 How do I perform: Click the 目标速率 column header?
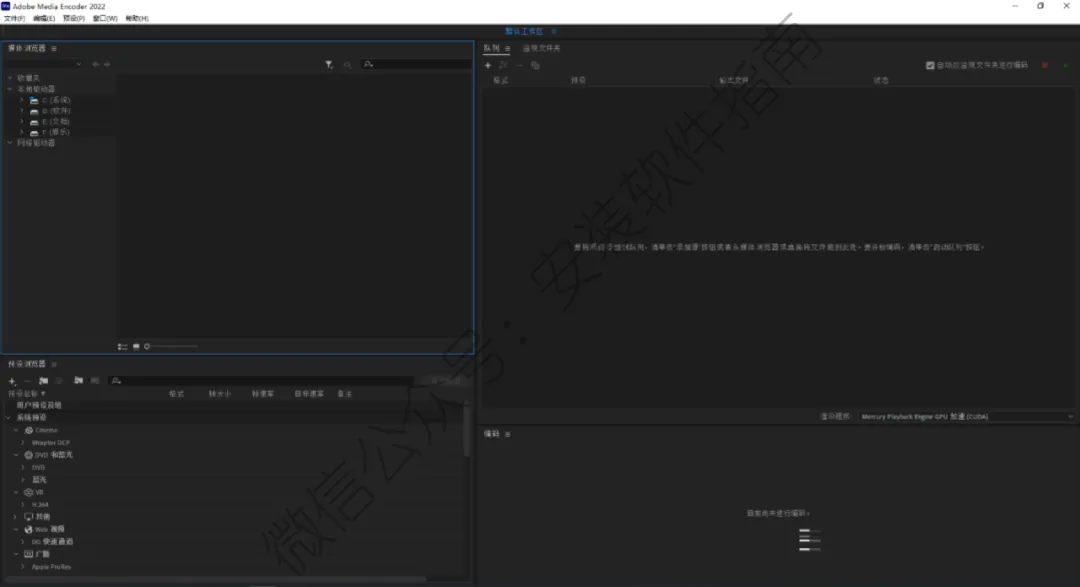tap(309, 393)
